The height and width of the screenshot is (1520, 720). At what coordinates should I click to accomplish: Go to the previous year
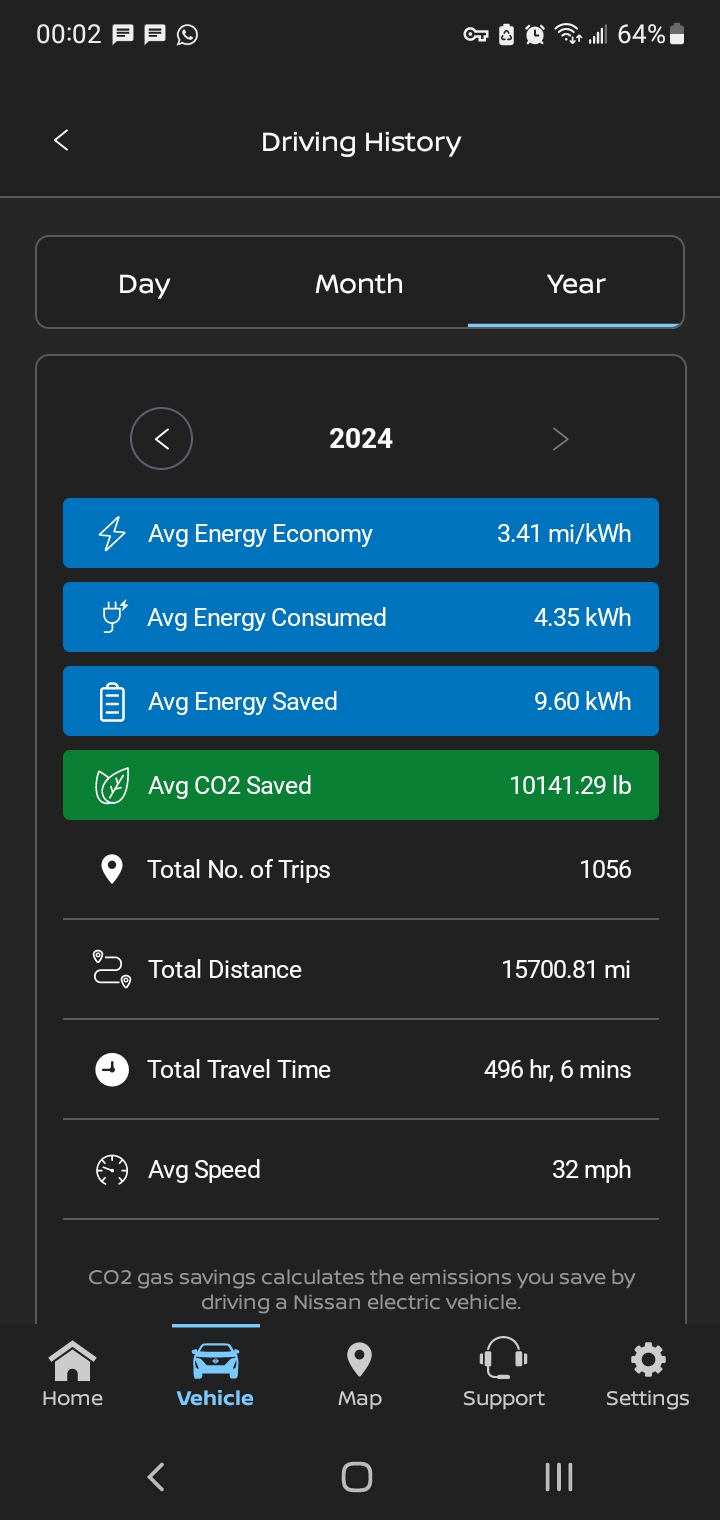point(161,438)
